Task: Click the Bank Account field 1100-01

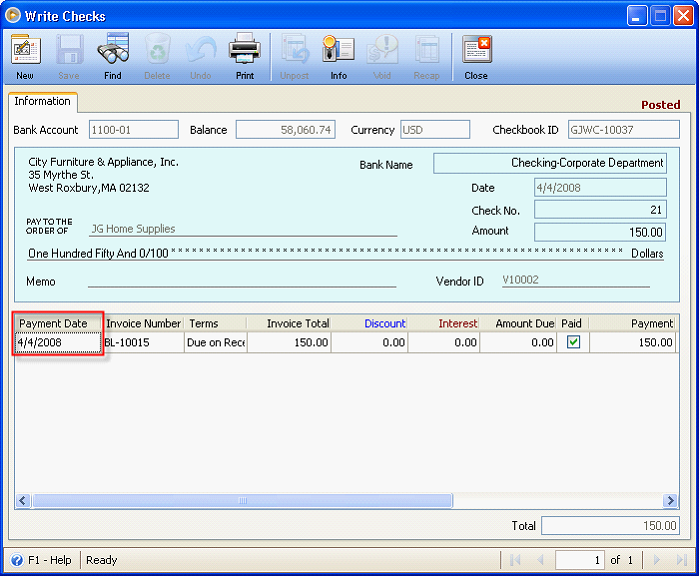Action: 133,130
